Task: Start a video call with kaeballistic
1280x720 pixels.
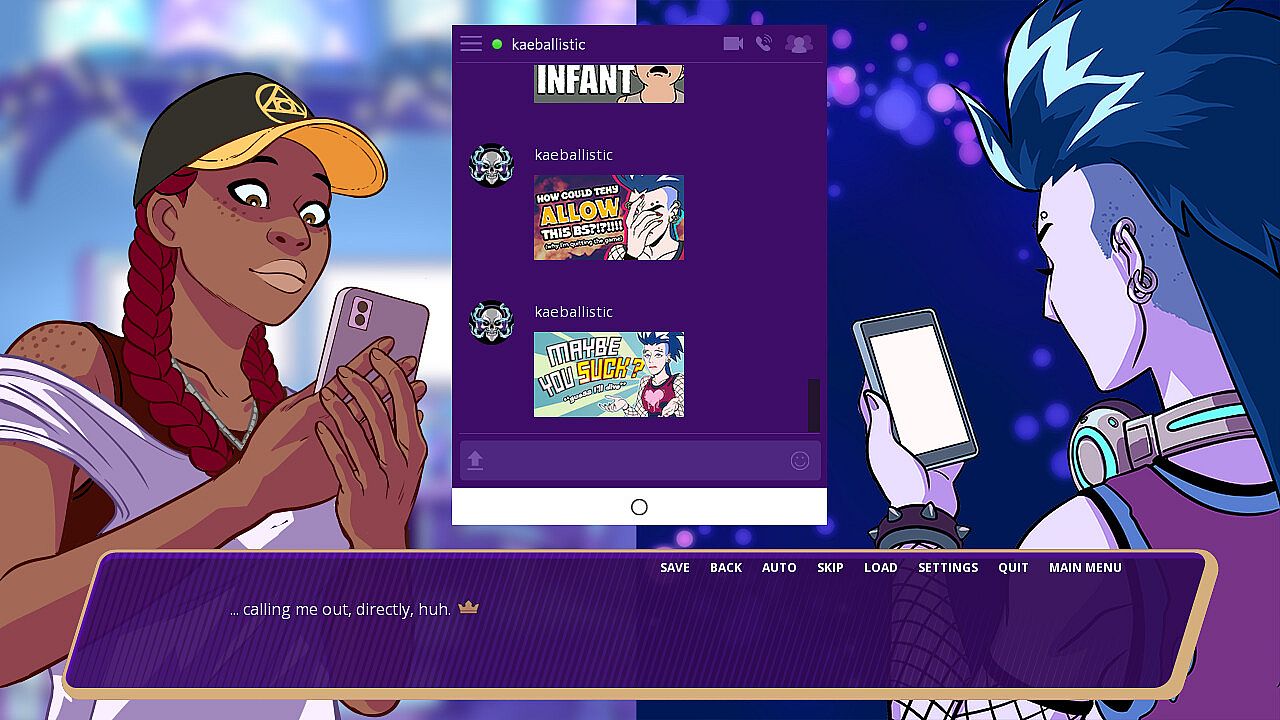Action: [x=733, y=44]
